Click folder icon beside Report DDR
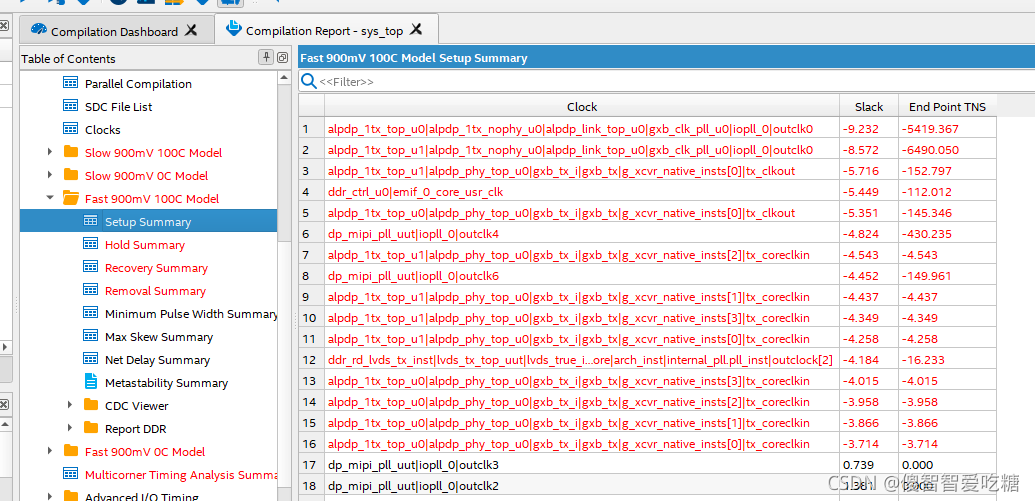 point(91,428)
